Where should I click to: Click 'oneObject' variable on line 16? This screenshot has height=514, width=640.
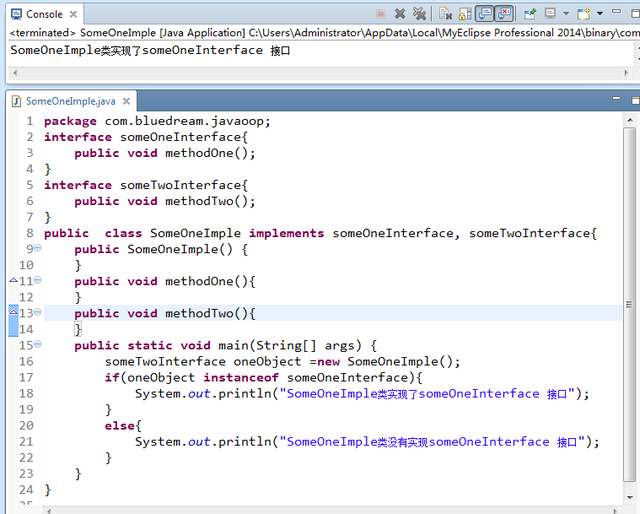pos(267,362)
